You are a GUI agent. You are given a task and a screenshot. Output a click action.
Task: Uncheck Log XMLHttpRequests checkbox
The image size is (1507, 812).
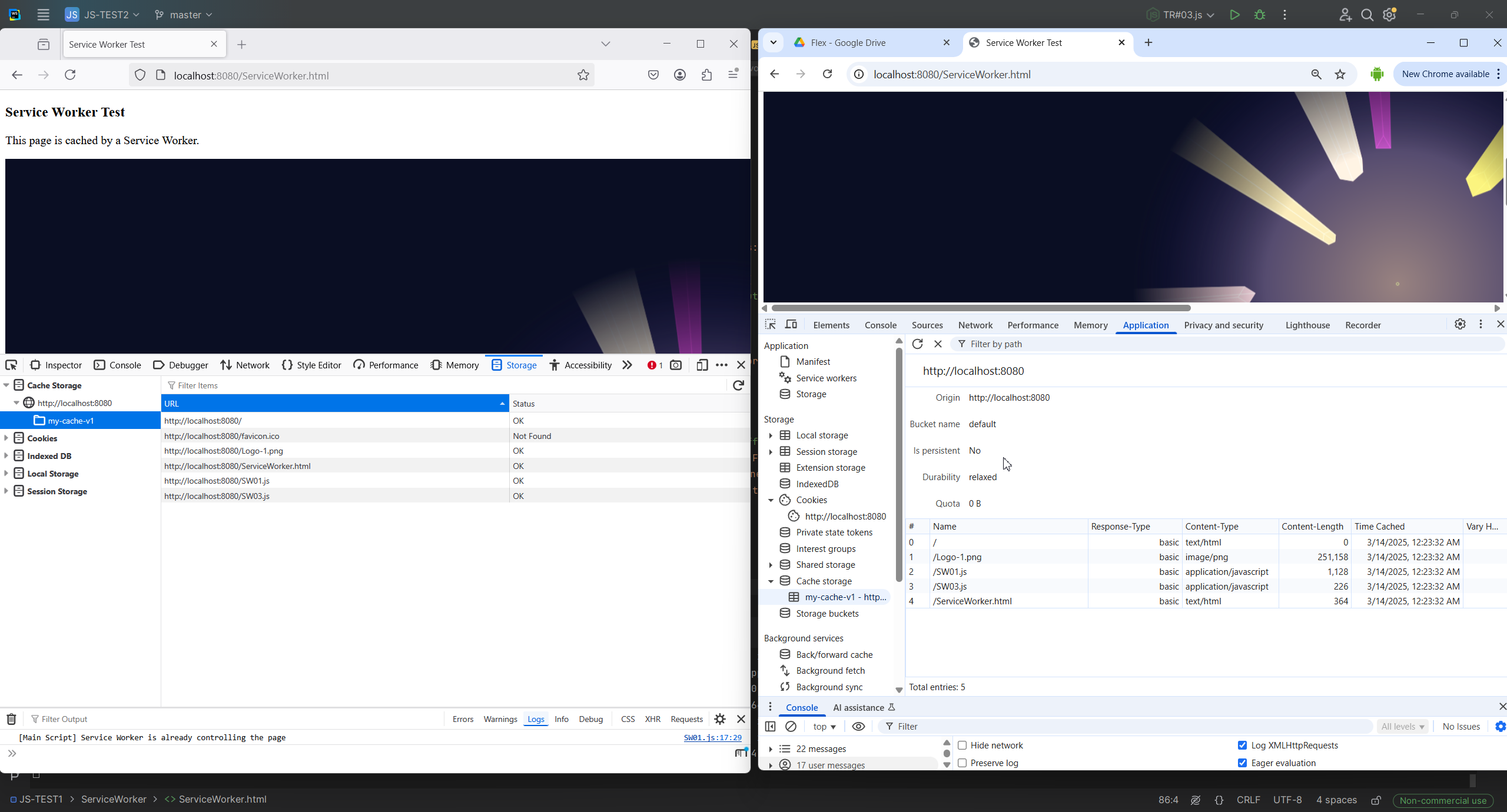(x=1242, y=745)
